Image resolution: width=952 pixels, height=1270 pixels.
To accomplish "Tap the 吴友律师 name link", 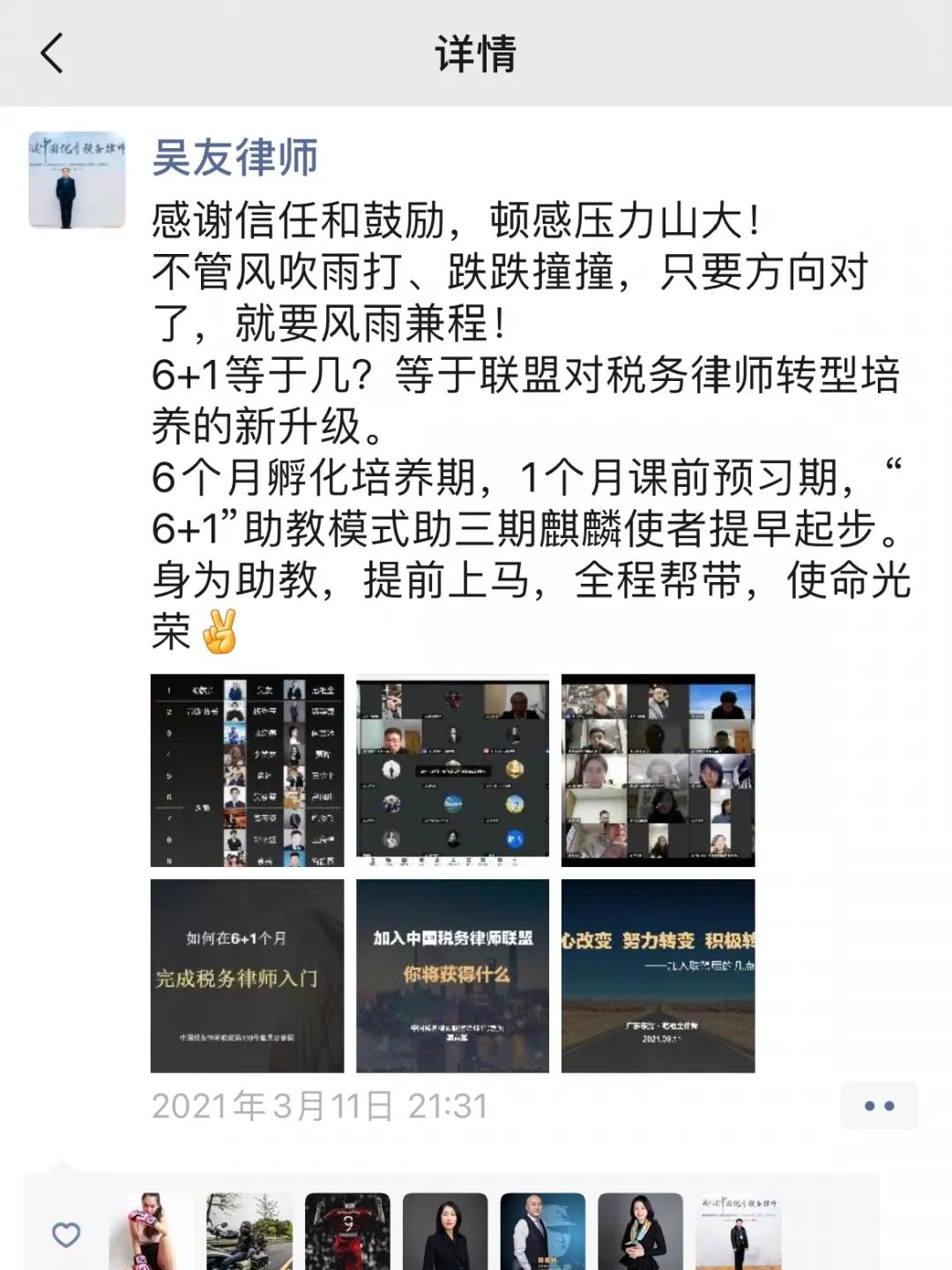I will click(x=235, y=158).
